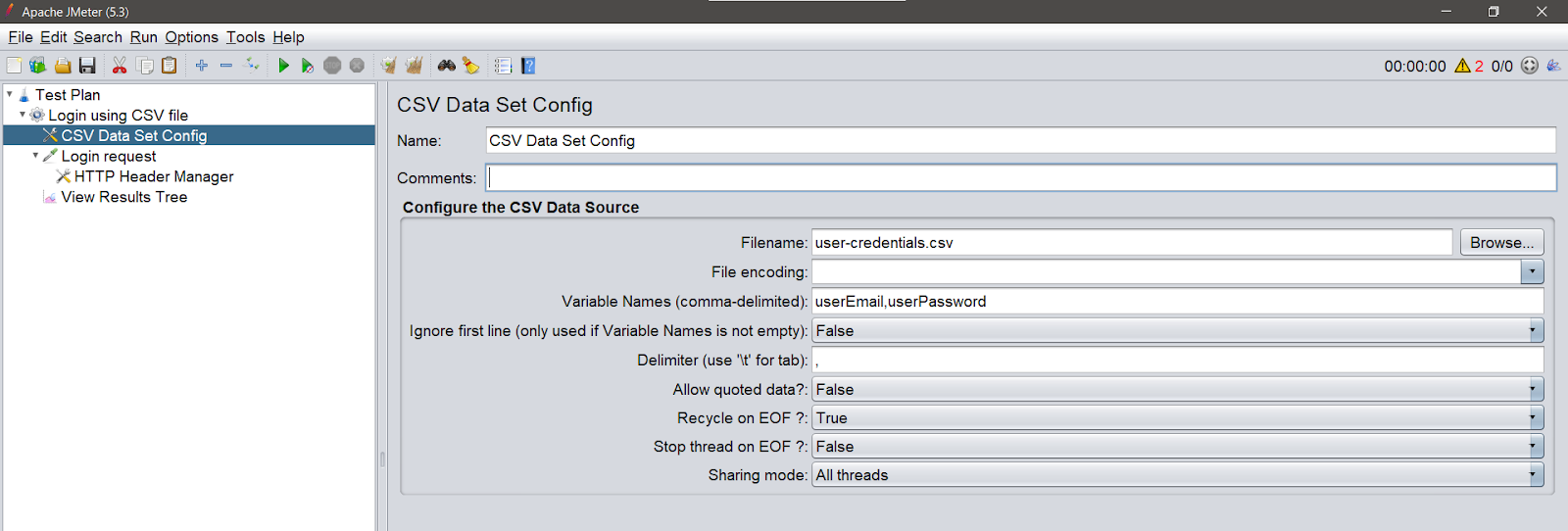The height and width of the screenshot is (531, 1568).
Task: Click Start no pauses icon
Action: click(308, 66)
